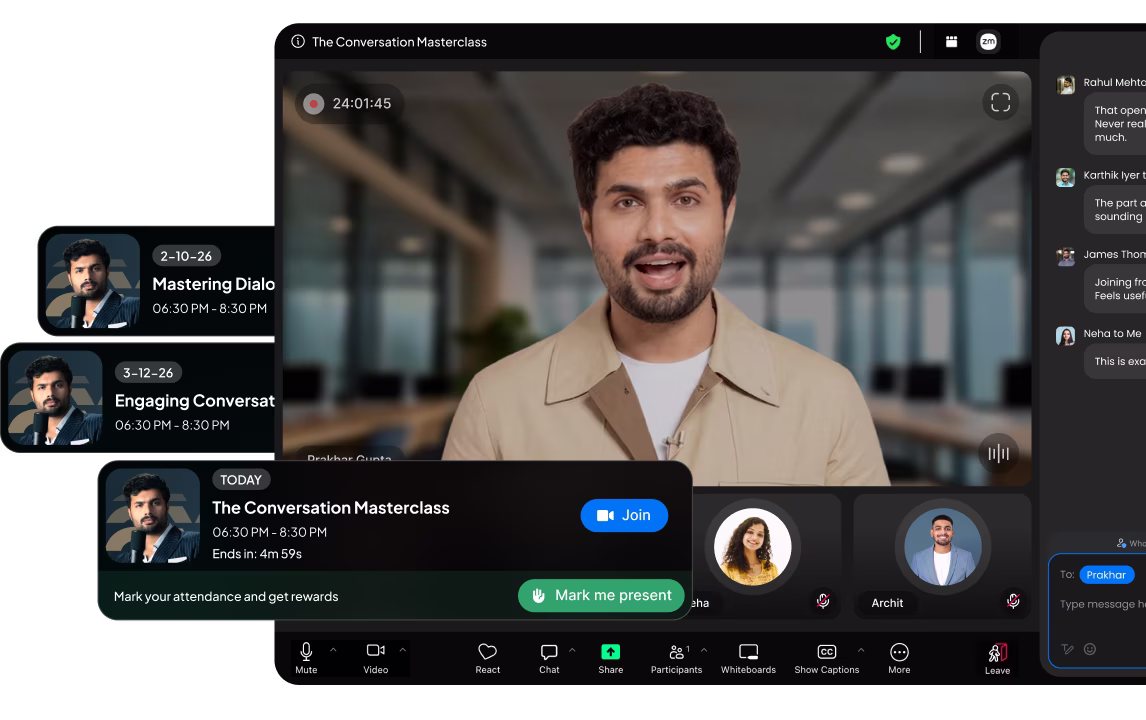Open Whiteboards from the toolbar
Image resolution: width=1146 pixels, height=720 pixels.
pyautogui.click(x=748, y=657)
